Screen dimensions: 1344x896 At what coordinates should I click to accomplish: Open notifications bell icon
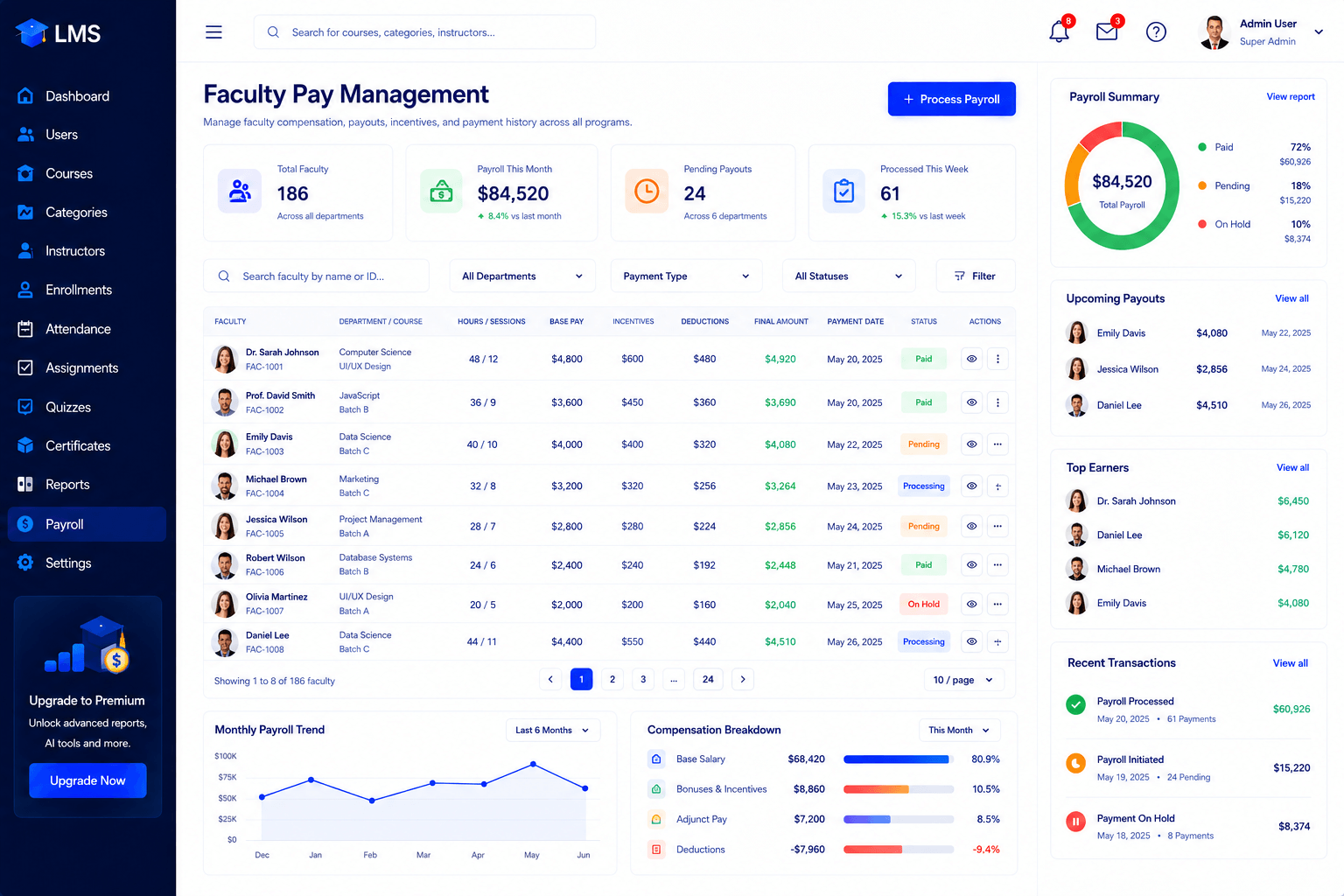[1059, 32]
